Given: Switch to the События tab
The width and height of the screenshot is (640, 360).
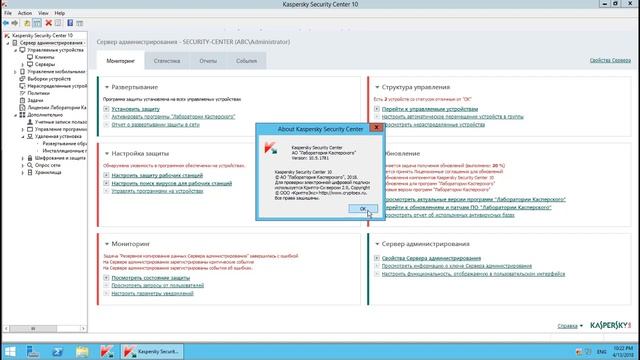Looking at the screenshot, I should click(246, 61).
